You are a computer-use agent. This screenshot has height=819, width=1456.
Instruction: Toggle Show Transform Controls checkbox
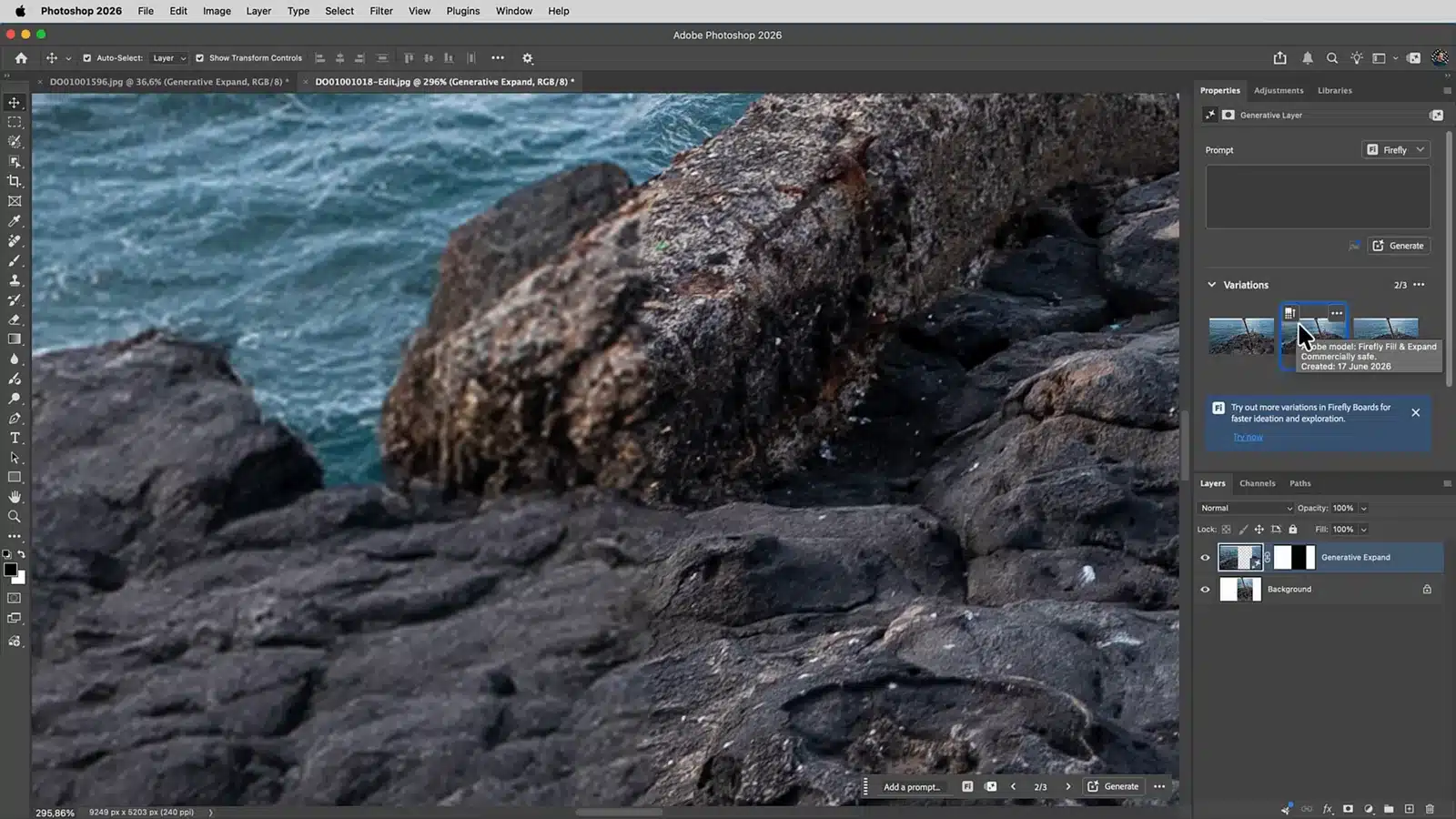(200, 58)
